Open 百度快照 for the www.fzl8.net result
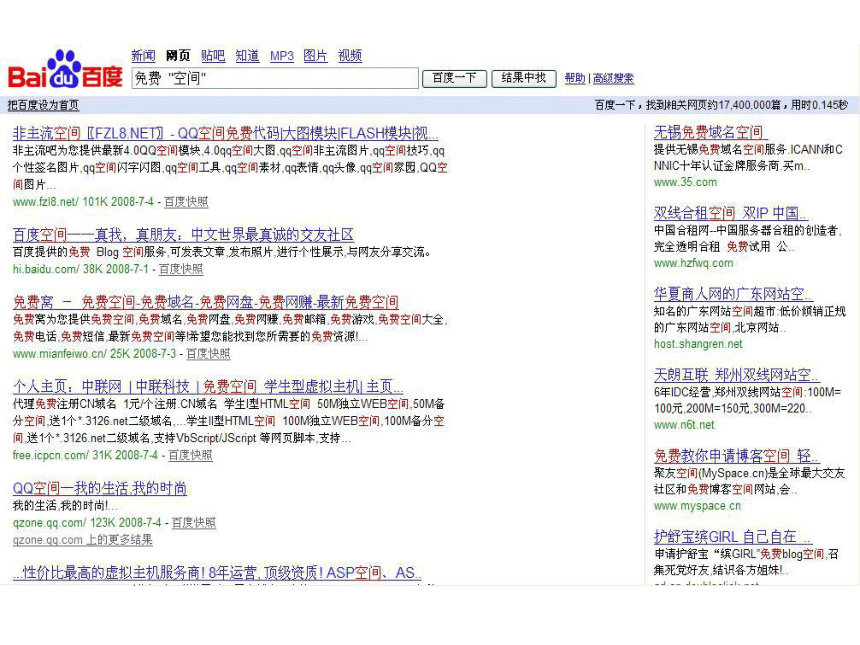 click(186, 202)
